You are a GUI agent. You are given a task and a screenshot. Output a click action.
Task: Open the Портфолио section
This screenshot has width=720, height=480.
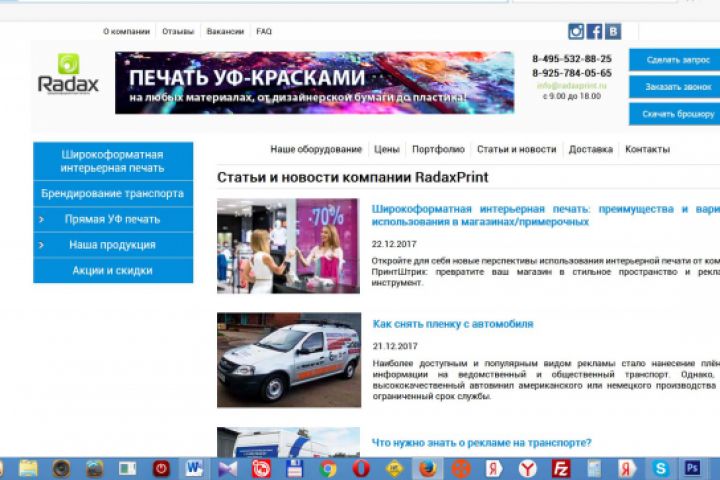(x=438, y=149)
